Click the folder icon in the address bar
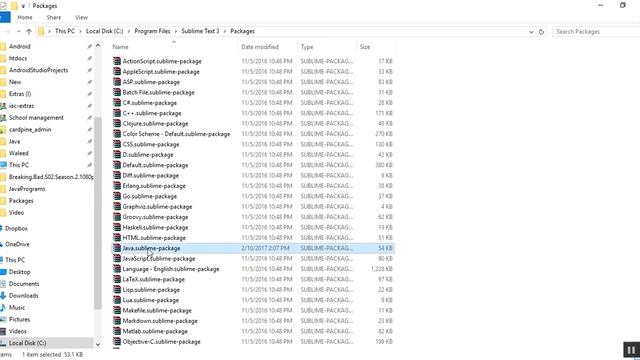 pos(41,31)
